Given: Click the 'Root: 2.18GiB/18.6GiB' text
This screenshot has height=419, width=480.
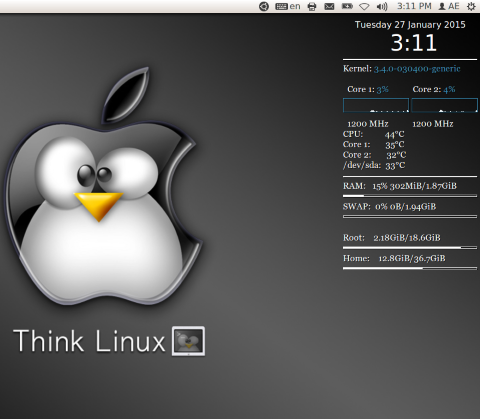Looking at the screenshot, I should pos(392,238).
